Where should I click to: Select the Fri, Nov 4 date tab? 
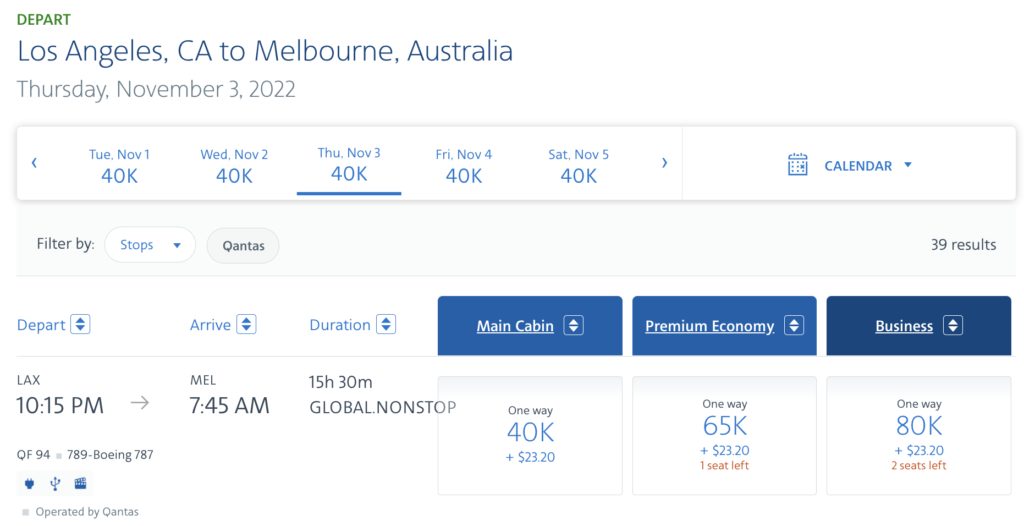pyautogui.click(x=464, y=165)
